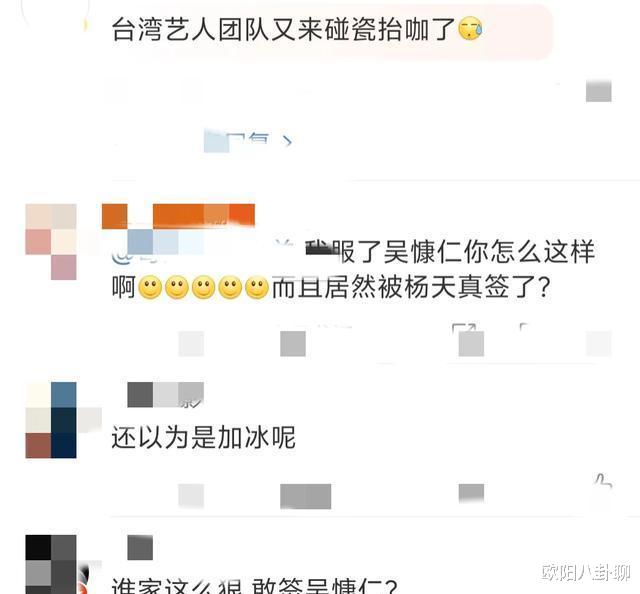This screenshot has width=640, height=594.
Task: Tap the share icon under the 杨天真 comment
Action: (471, 340)
